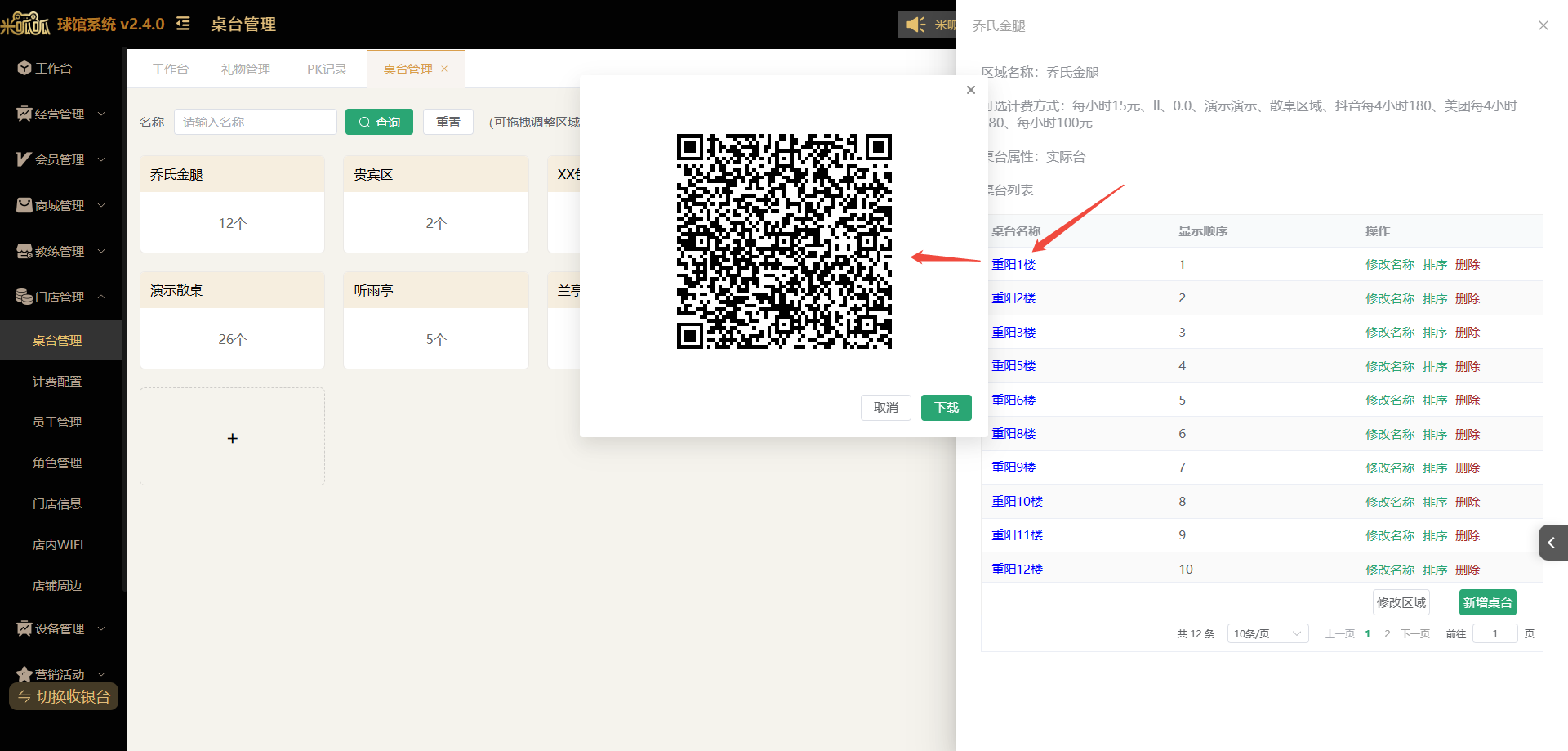Click the QR code image

(x=784, y=241)
